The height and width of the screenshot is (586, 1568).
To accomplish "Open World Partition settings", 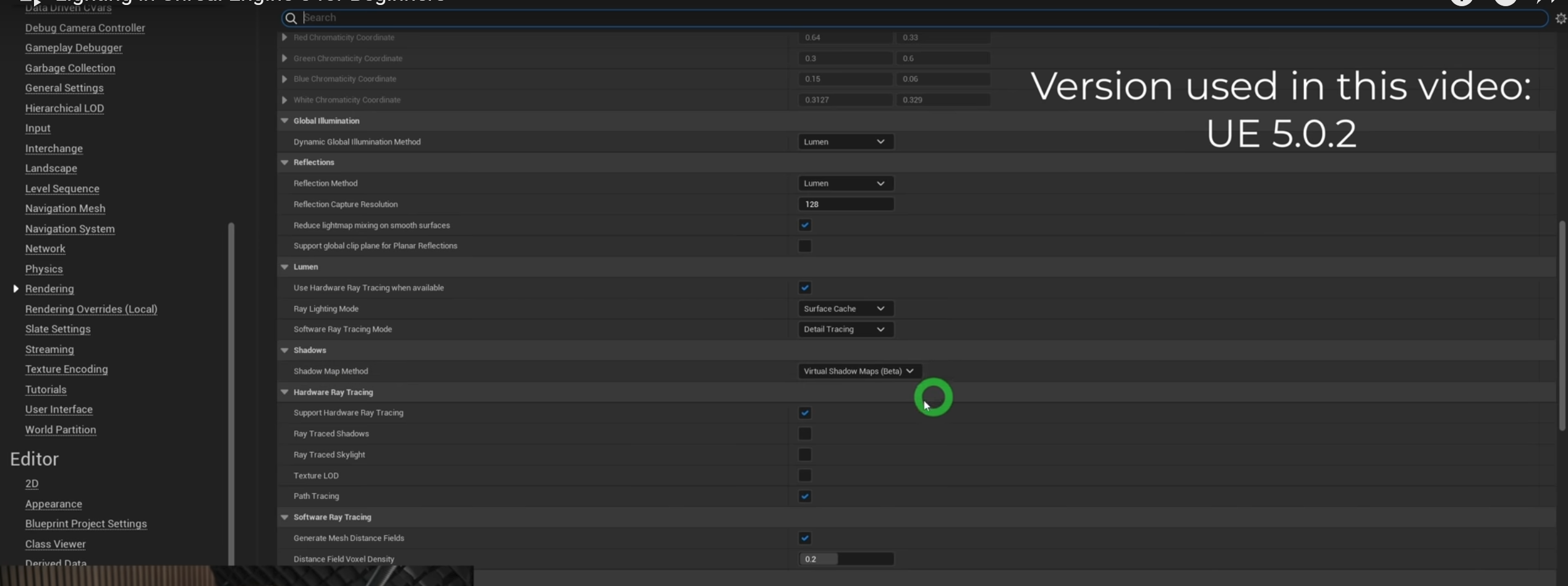I will (61, 430).
